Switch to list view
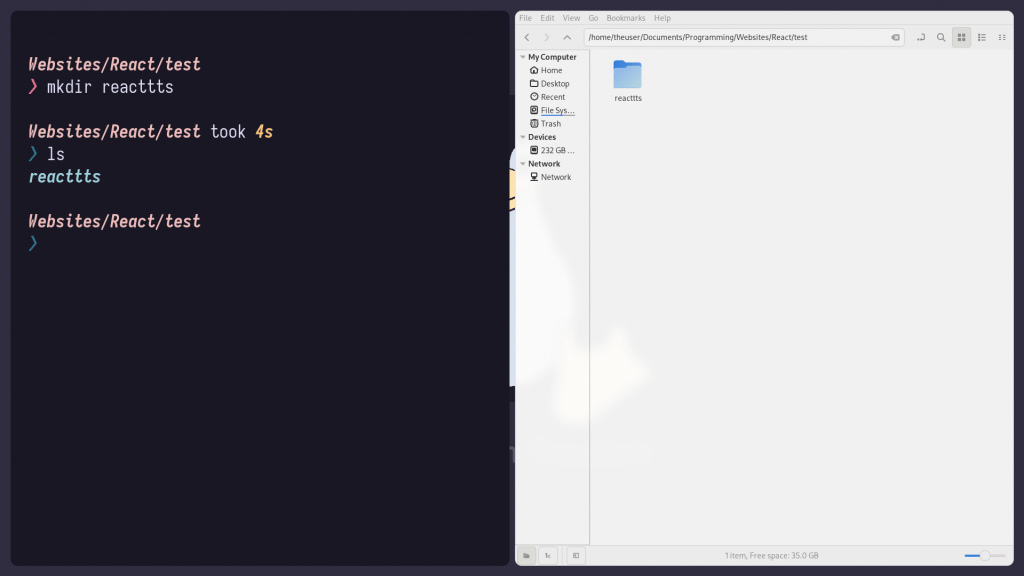Viewport: 1024px width, 576px height. pyautogui.click(x=982, y=38)
